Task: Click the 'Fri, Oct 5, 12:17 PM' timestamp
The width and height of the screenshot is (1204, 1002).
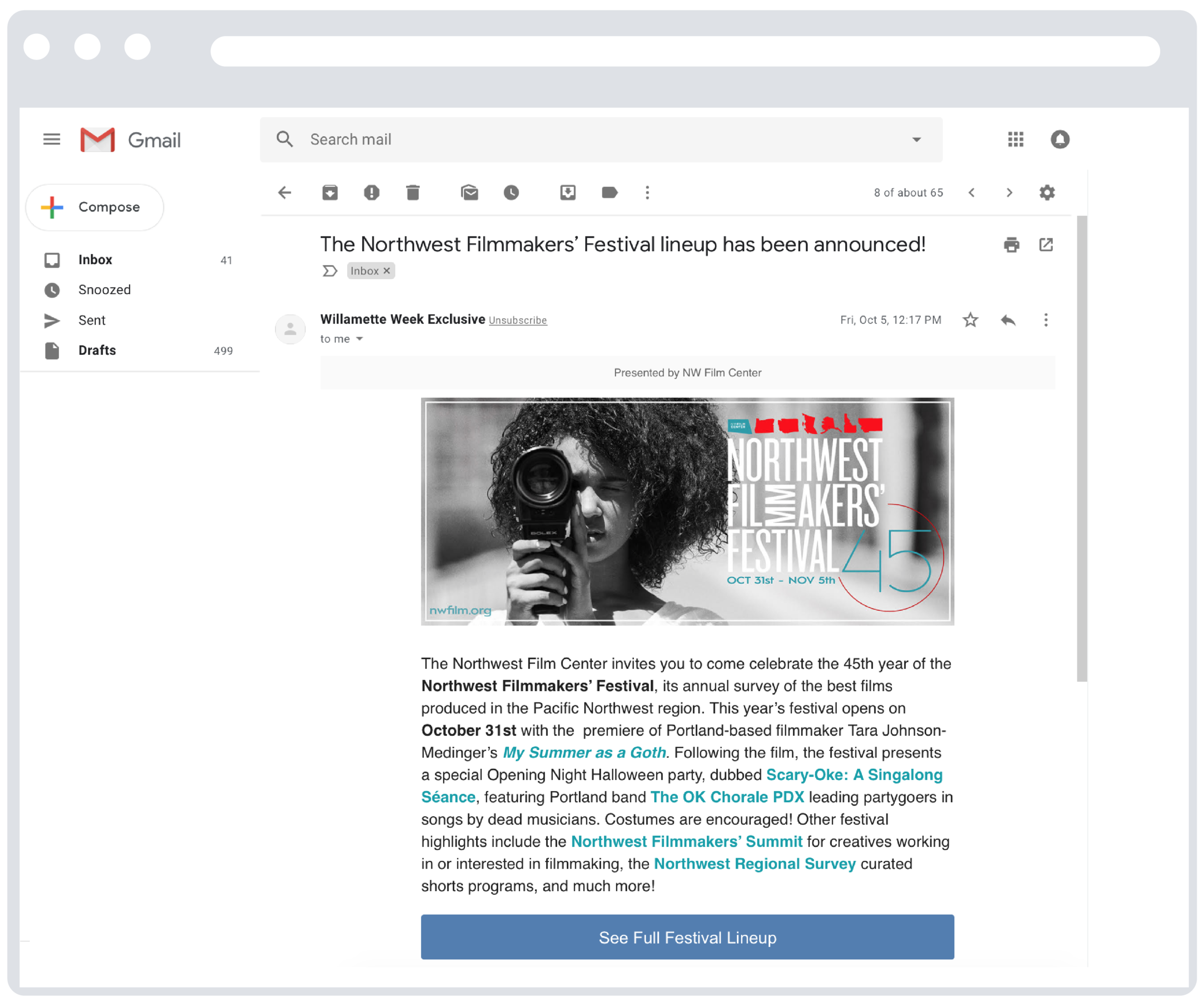Action: pos(890,320)
